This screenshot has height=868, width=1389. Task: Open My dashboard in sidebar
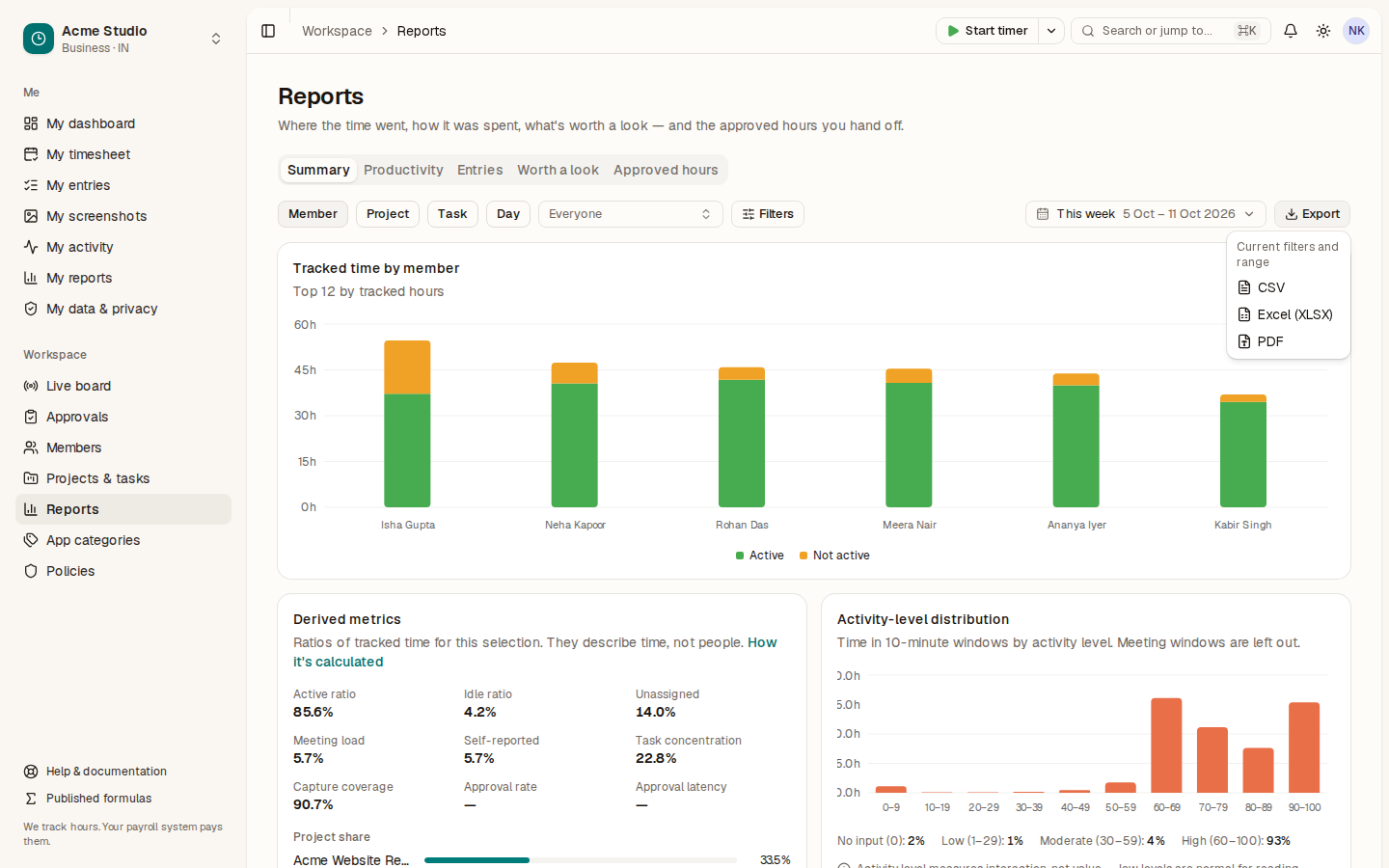pyautogui.click(x=123, y=123)
